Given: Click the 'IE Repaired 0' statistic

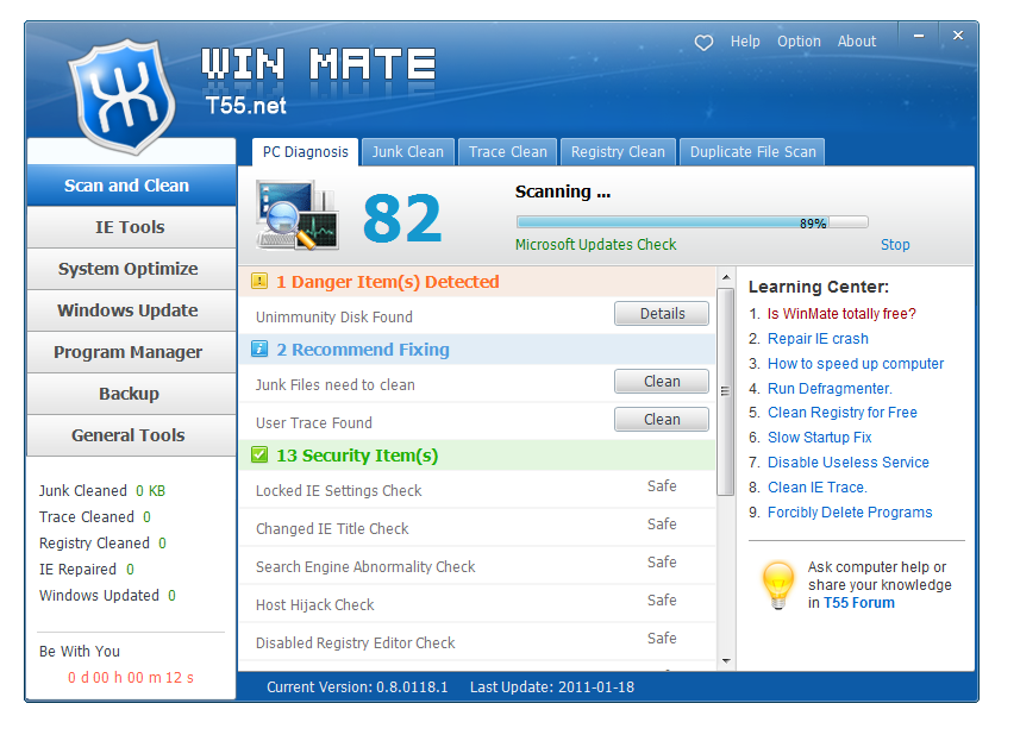Looking at the screenshot, I should 87,569.
